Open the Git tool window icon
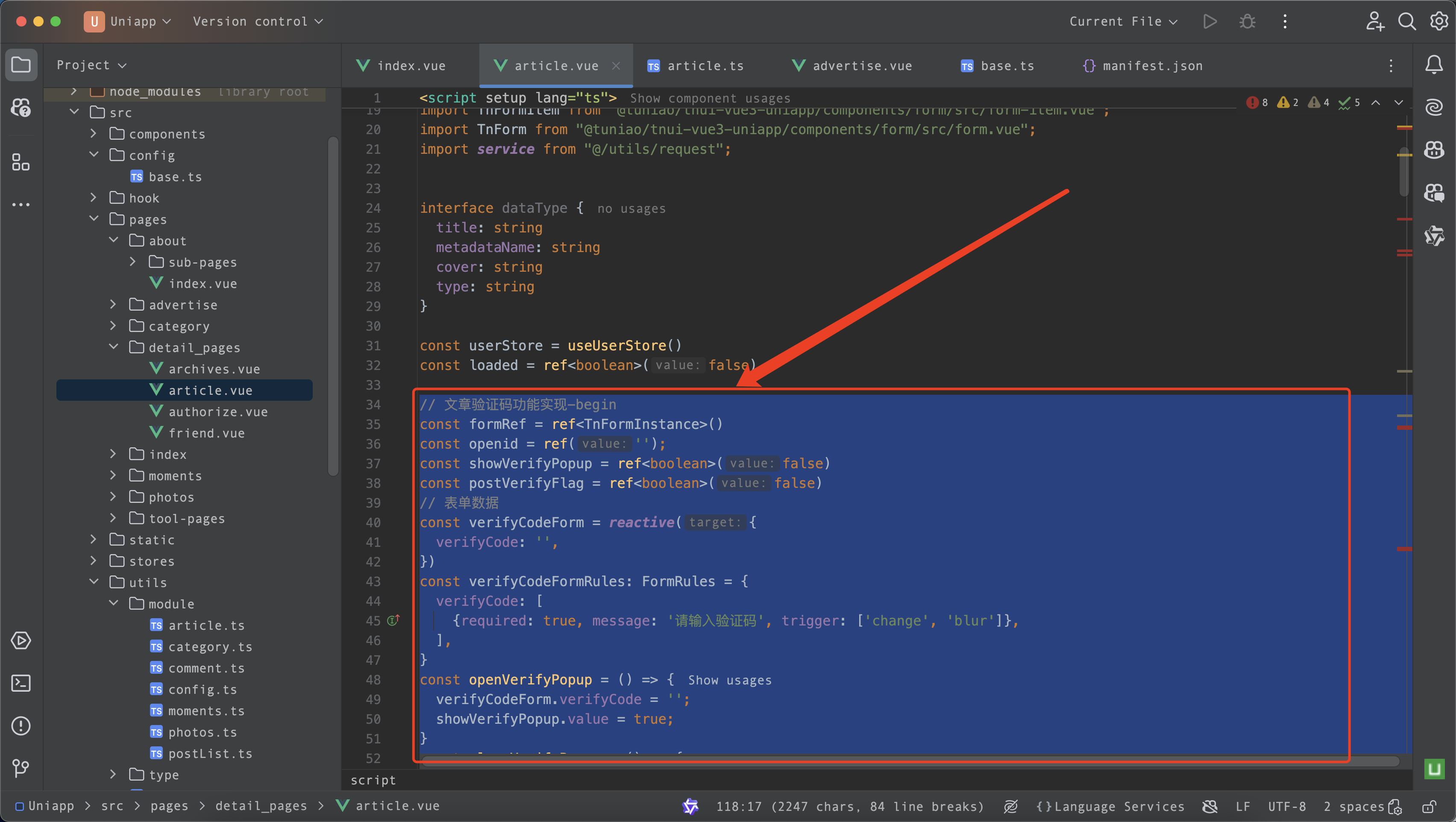1456x822 pixels. (x=21, y=768)
